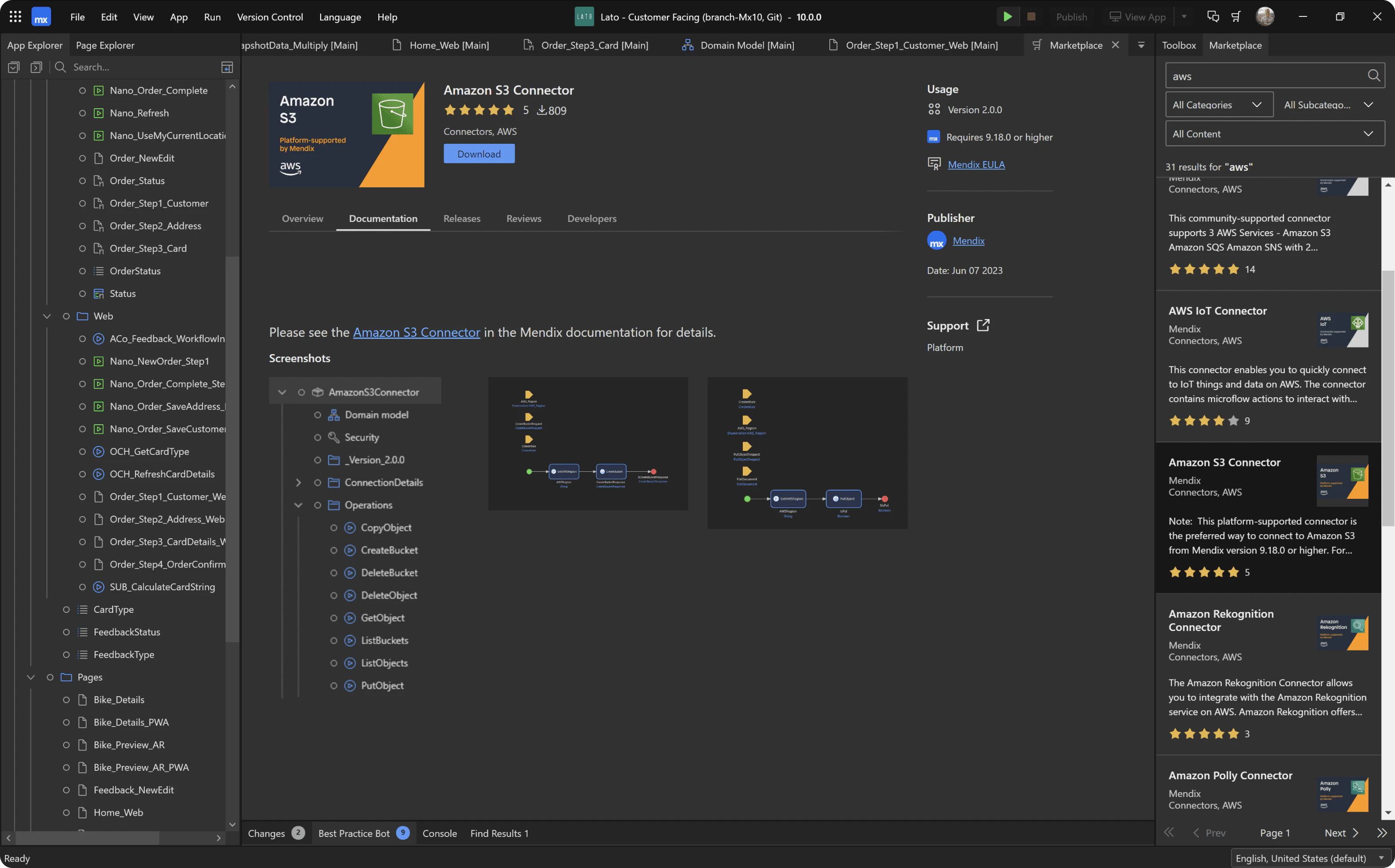Switch to the Releases tab

point(462,219)
